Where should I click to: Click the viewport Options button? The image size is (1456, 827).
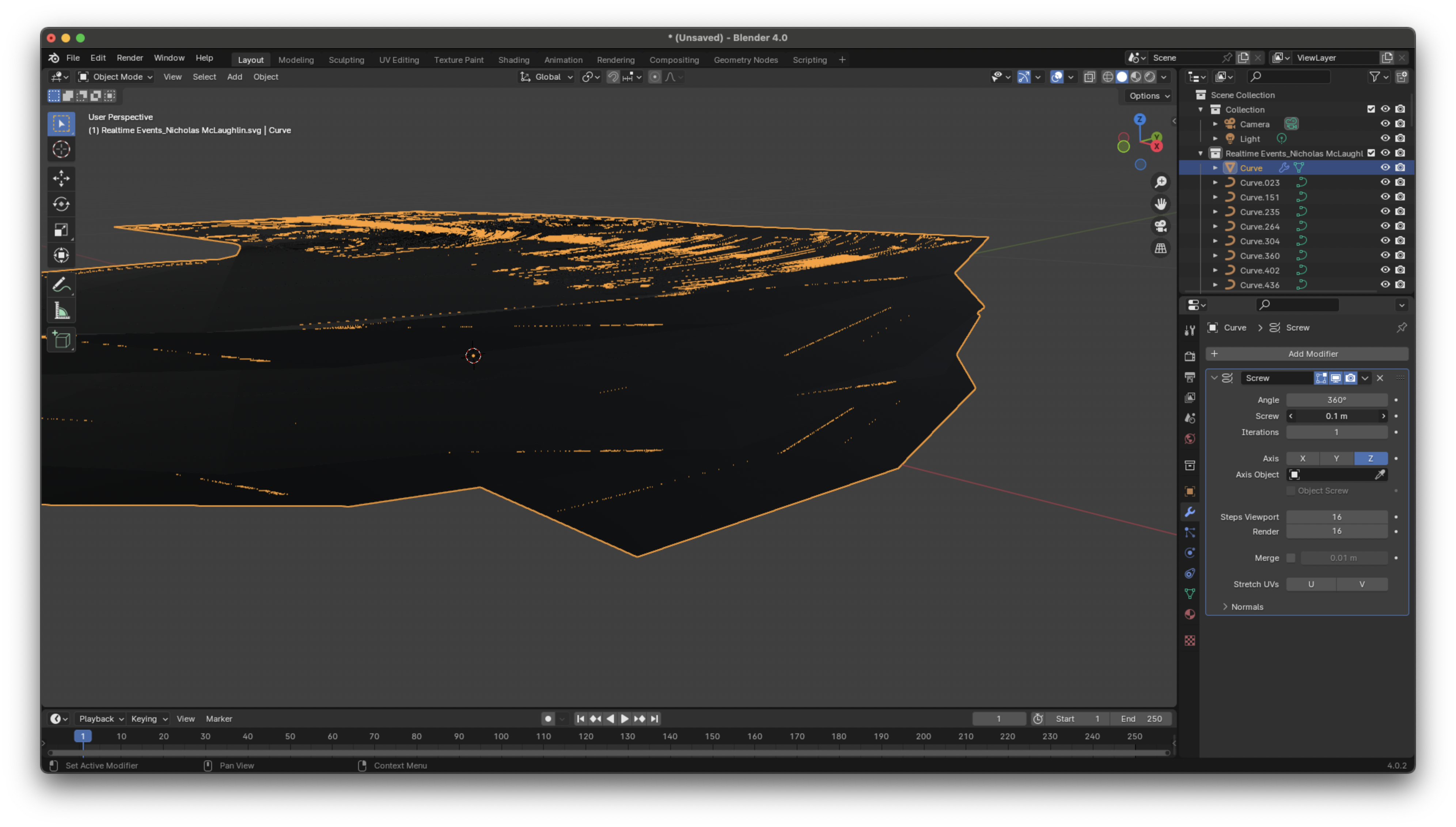coord(1149,96)
